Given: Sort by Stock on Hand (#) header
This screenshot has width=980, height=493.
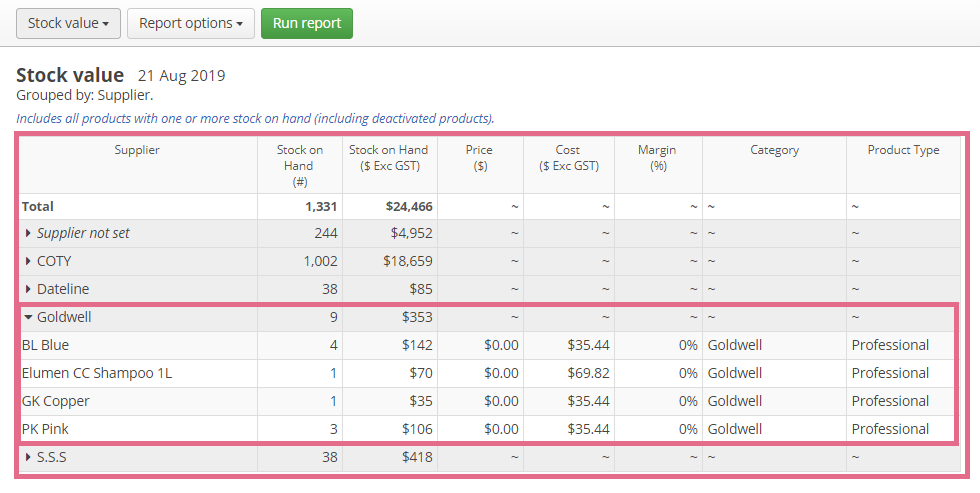Looking at the screenshot, I should [299, 166].
